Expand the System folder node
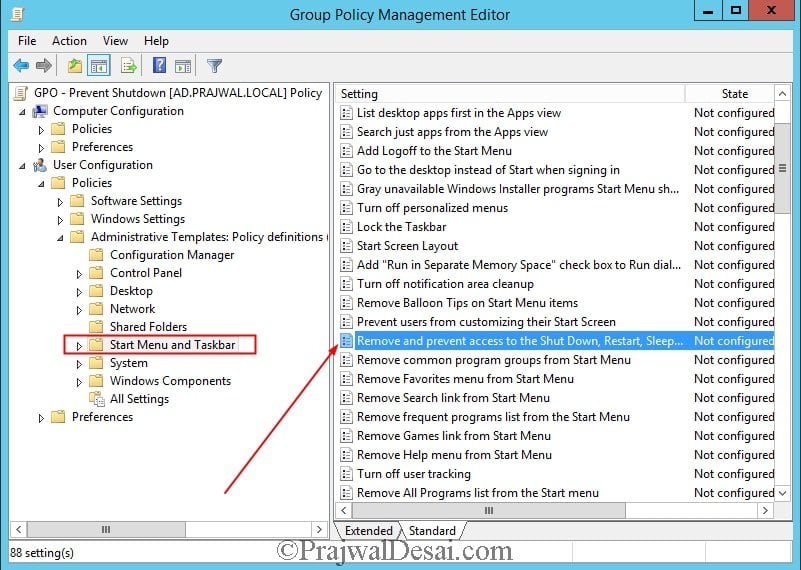The height and width of the screenshot is (570, 801). click(79, 364)
